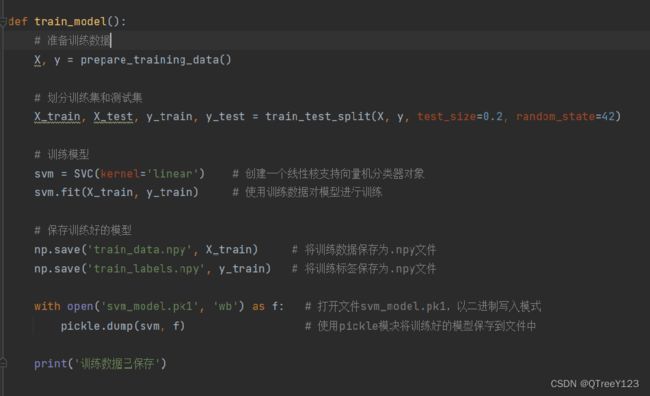650x396 pixels.
Task: Click the comment '# 创建一个线性核支持向量机分类器对象'
Action: click(328, 174)
